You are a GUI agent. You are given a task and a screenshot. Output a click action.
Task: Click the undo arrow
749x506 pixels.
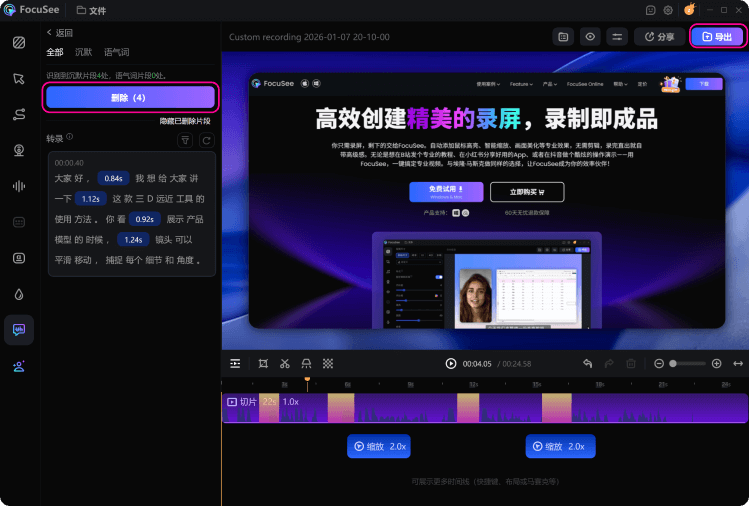(x=588, y=364)
